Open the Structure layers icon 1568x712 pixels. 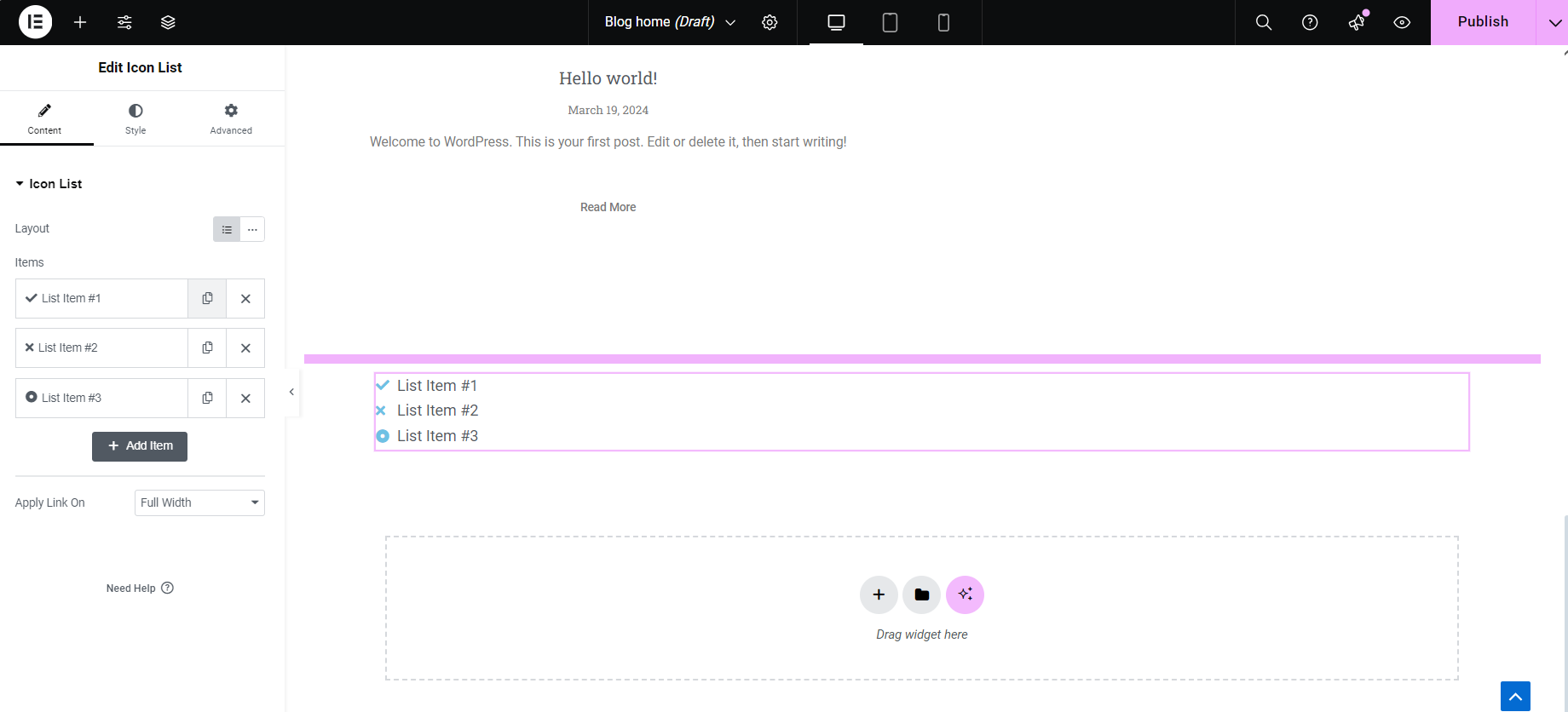[x=168, y=22]
